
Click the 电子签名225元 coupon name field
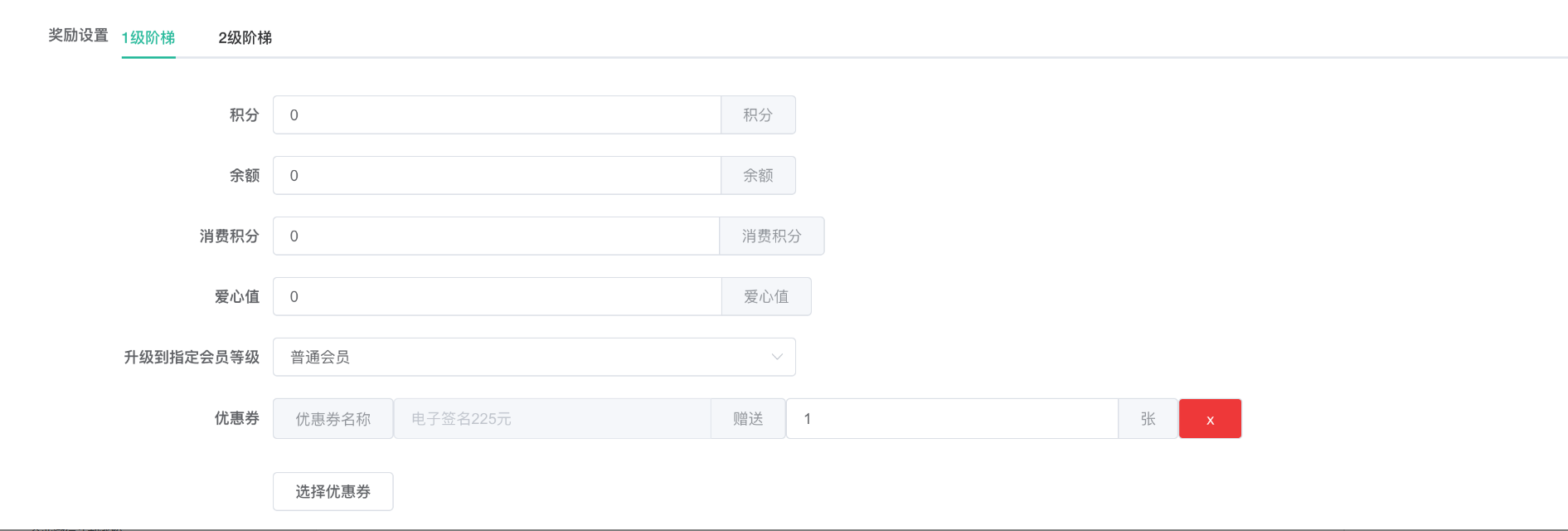(551, 419)
